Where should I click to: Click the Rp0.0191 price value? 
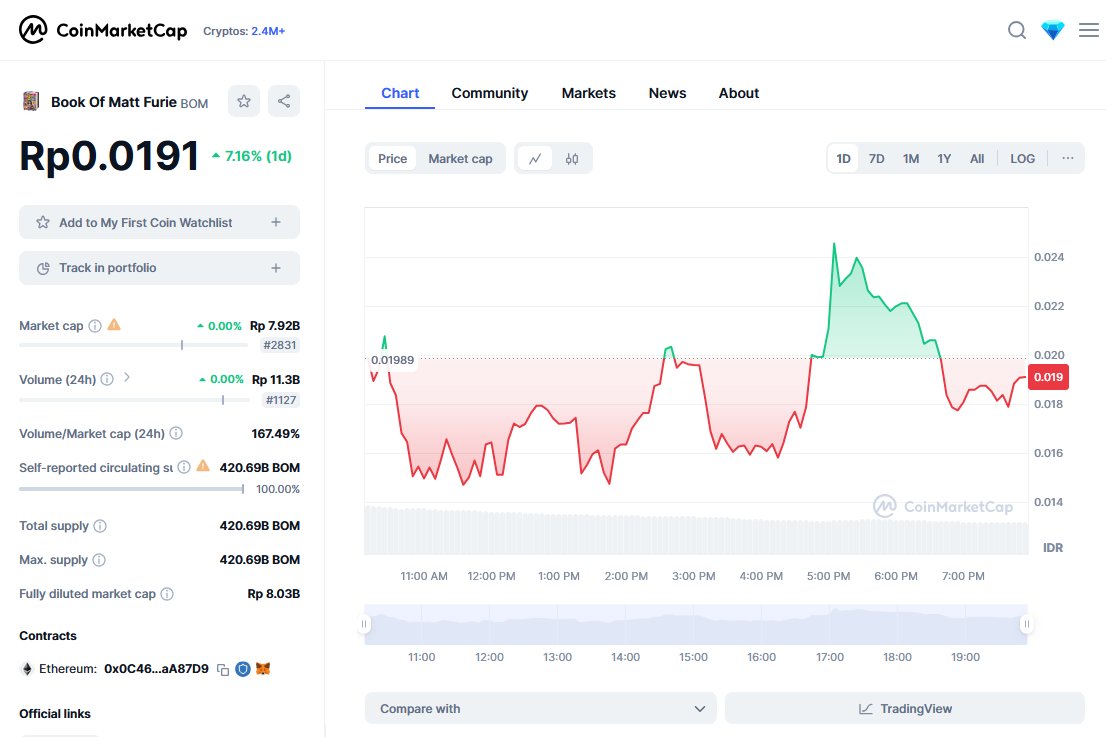pos(109,156)
